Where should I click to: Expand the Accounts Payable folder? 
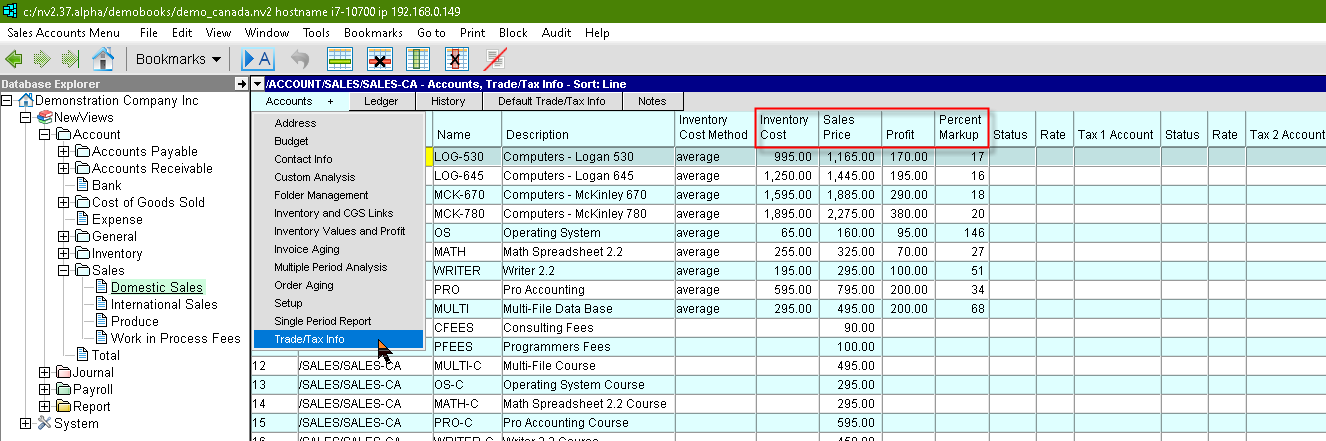click(x=63, y=152)
